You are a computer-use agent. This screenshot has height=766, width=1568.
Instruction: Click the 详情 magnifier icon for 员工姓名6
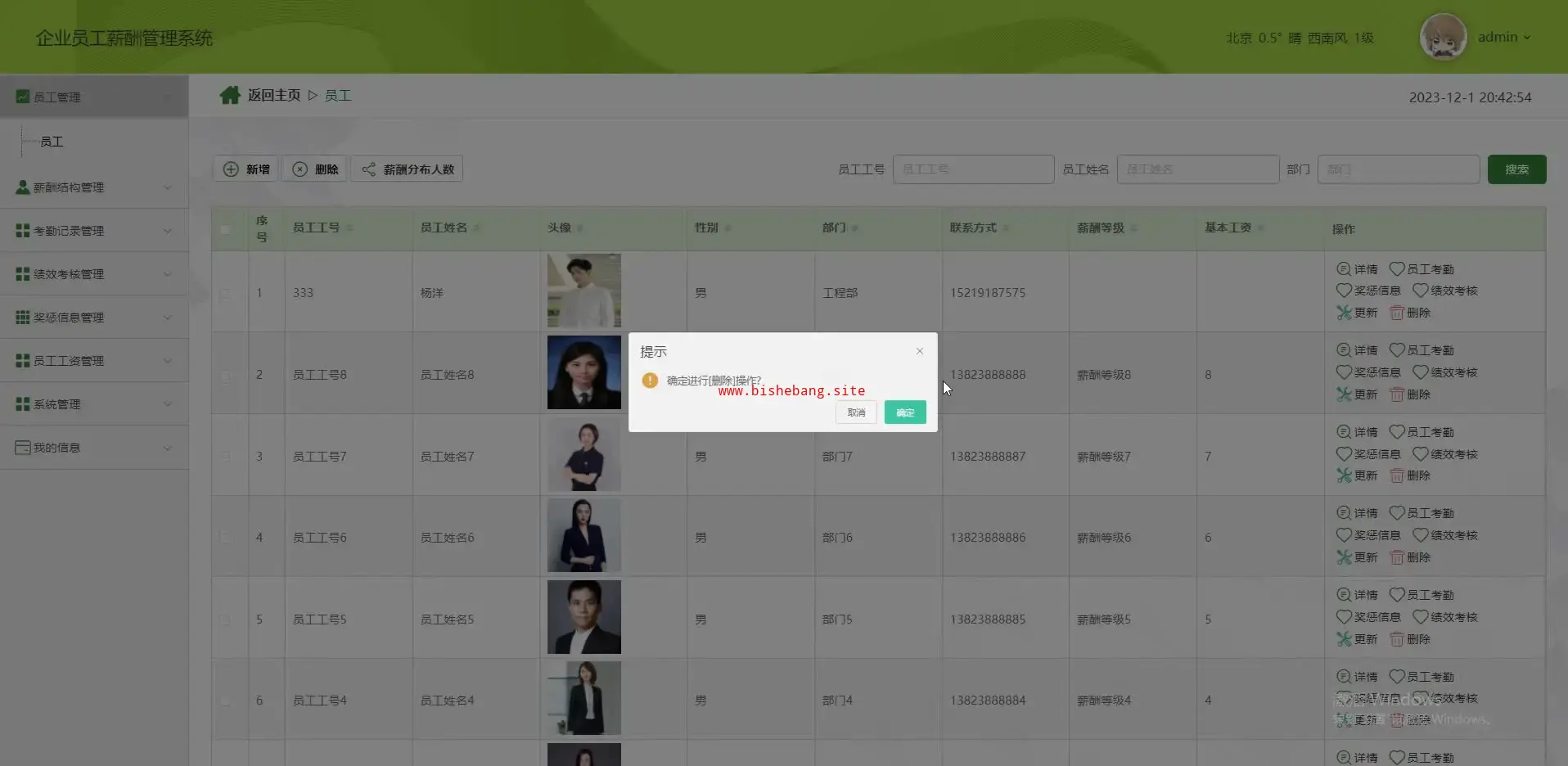coord(1344,512)
